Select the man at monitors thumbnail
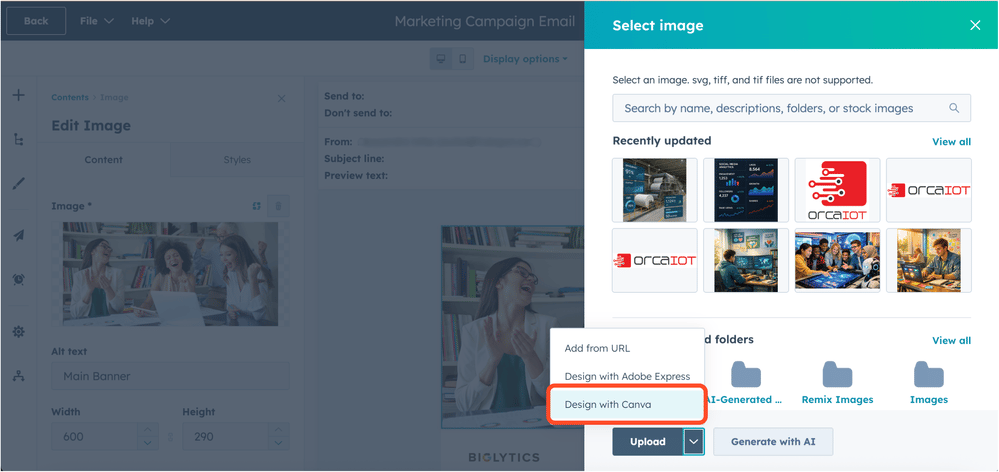Screen dimensions: 999x472 [x=746, y=261]
